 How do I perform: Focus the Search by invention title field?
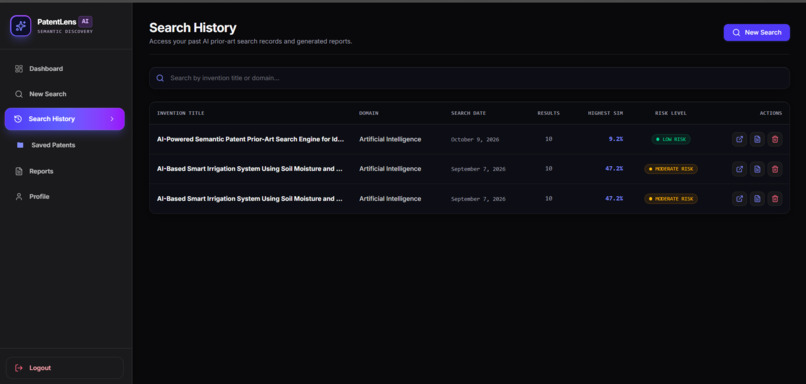pyautogui.click(x=469, y=78)
